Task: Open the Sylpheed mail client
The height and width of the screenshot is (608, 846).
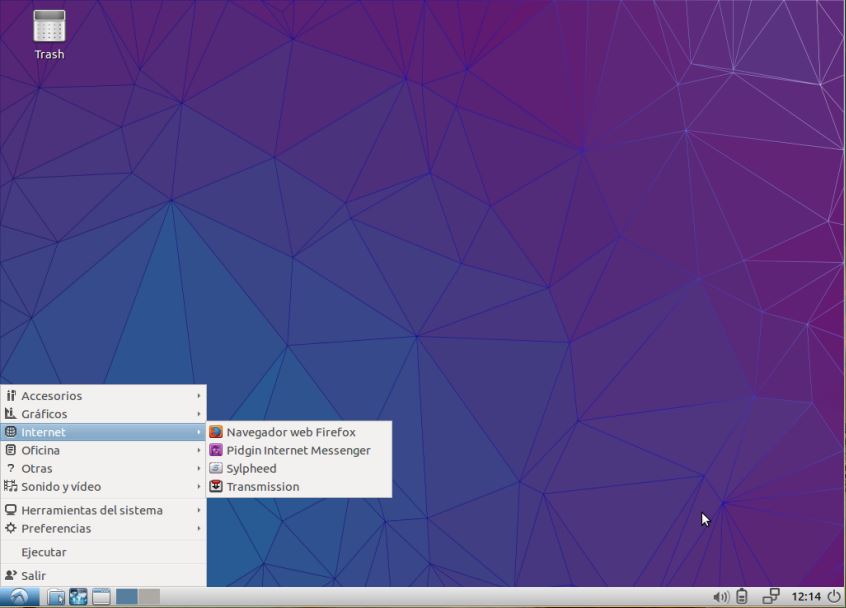Action: click(251, 468)
